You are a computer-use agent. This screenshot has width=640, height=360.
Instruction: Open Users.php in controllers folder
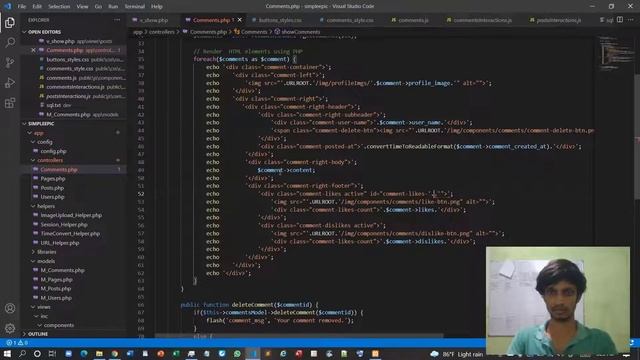click(x=52, y=197)
